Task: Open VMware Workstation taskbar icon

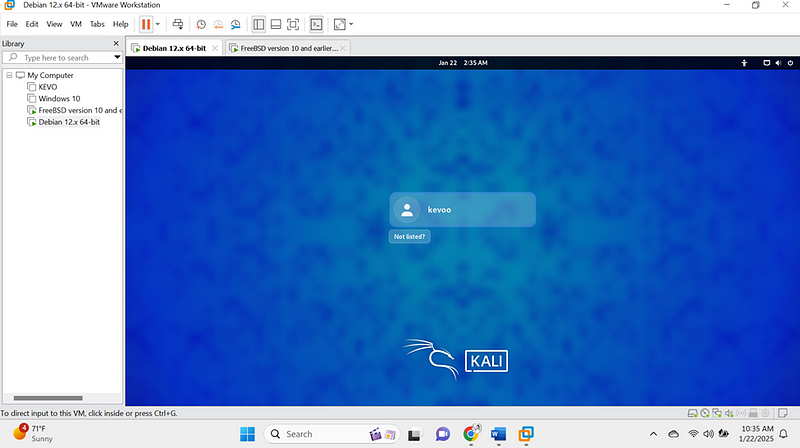Action: (526, 434)
